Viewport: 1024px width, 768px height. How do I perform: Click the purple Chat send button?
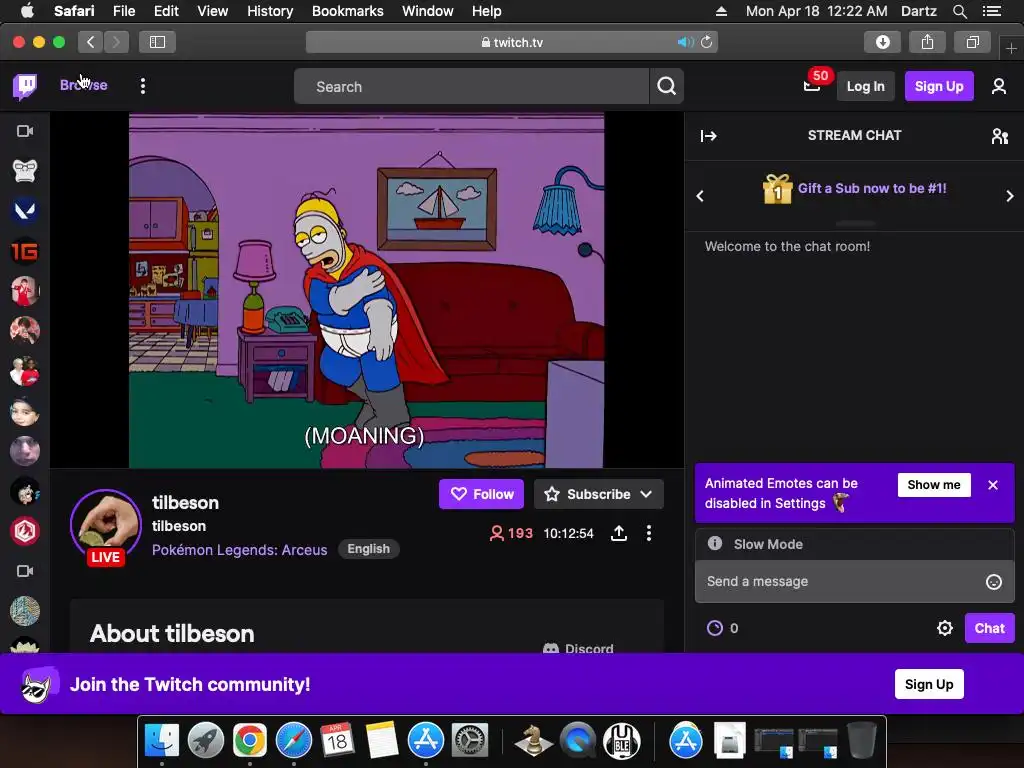point(989,628)
